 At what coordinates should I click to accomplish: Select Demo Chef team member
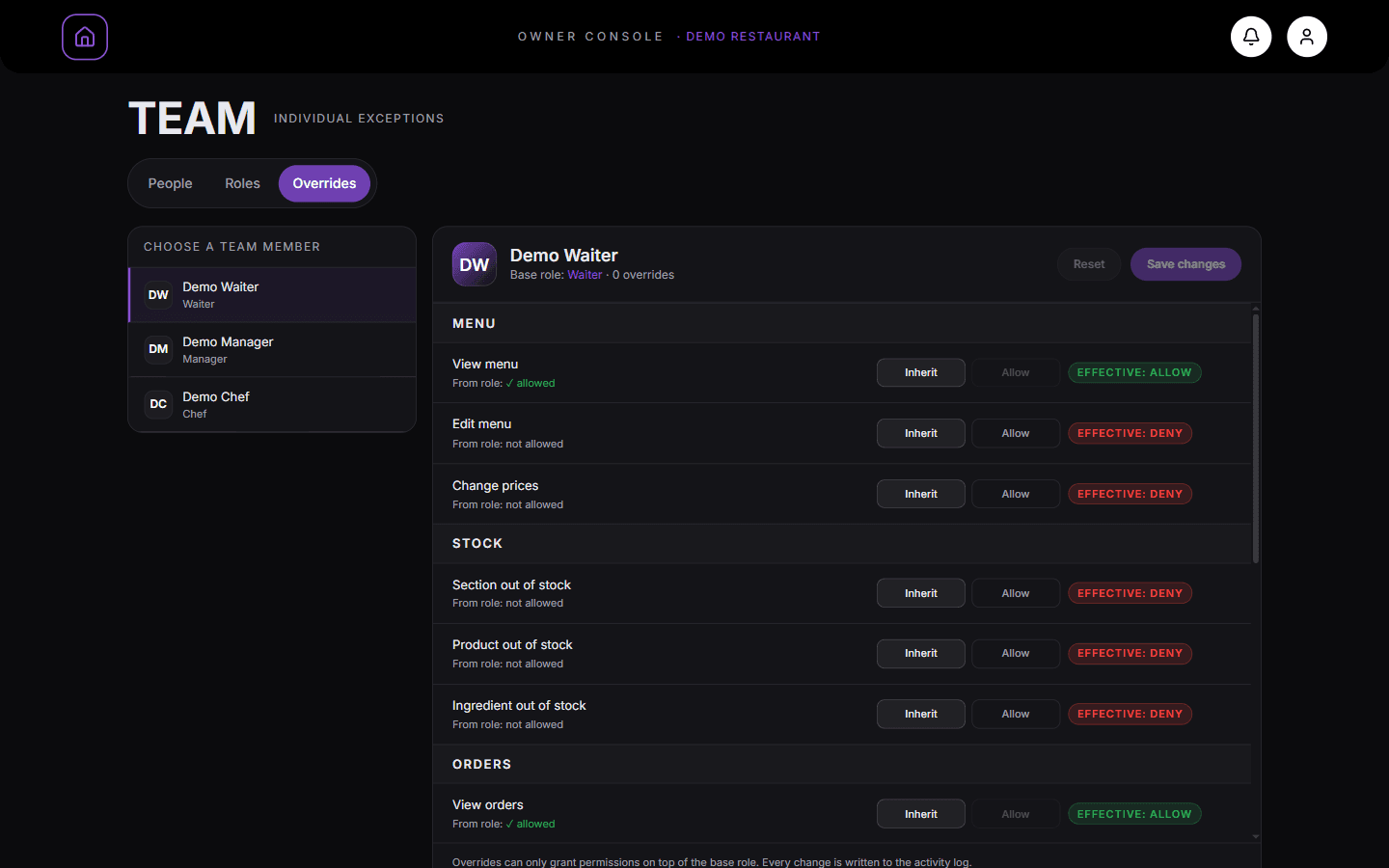272,404
